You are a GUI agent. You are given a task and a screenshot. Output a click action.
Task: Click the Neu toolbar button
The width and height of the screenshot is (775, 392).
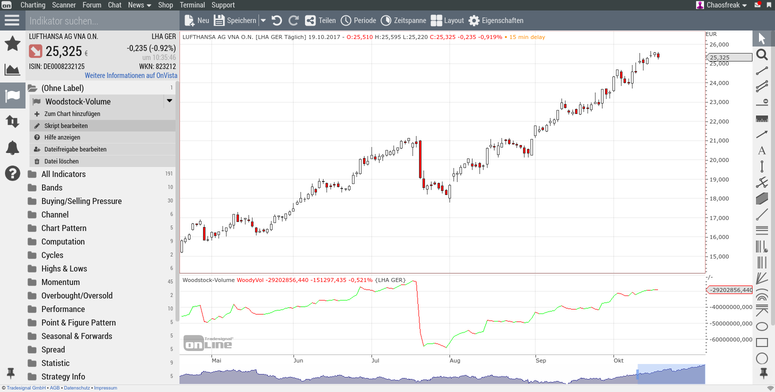197,20
